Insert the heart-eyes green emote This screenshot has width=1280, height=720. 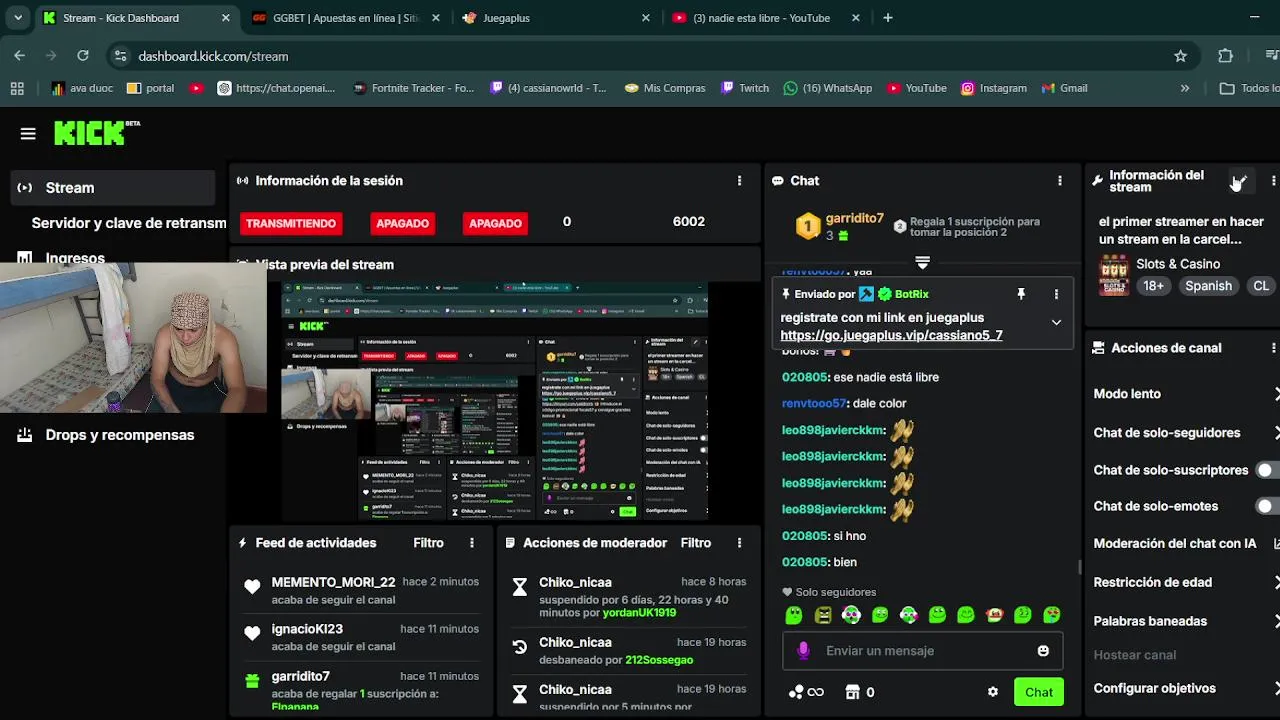[x=1052, y=615]
